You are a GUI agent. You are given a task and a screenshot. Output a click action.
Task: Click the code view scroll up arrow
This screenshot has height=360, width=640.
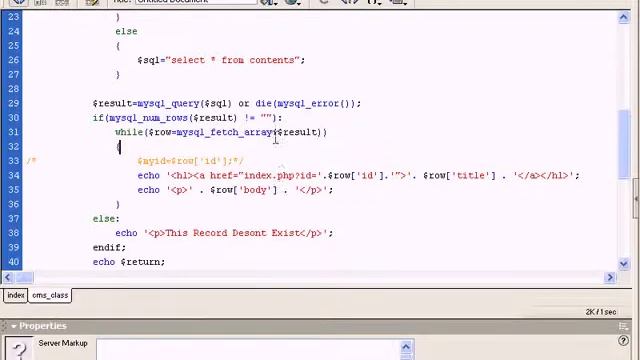click(x=624, y=18)
